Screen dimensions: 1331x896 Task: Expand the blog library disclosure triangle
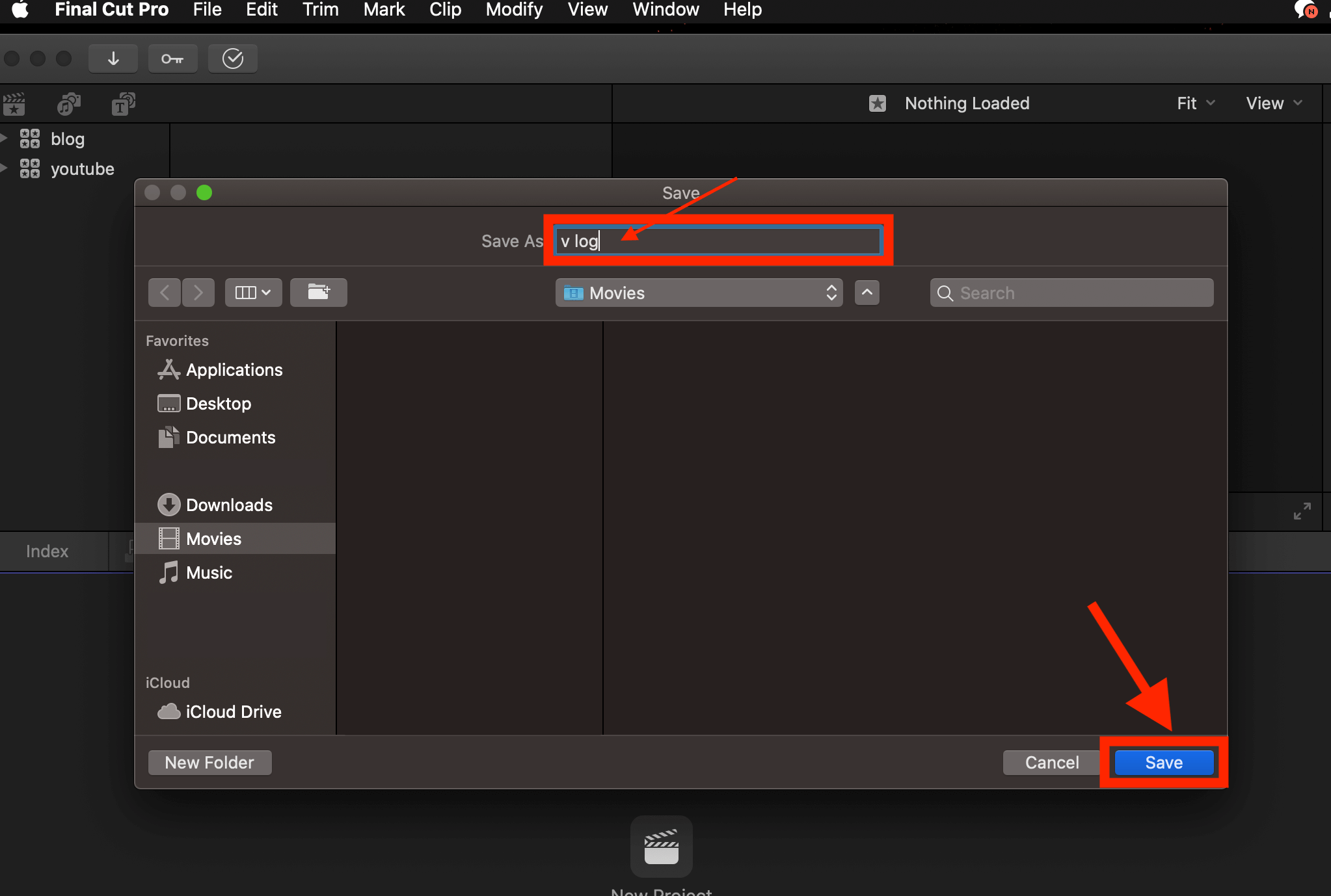(x=4, y=138)
